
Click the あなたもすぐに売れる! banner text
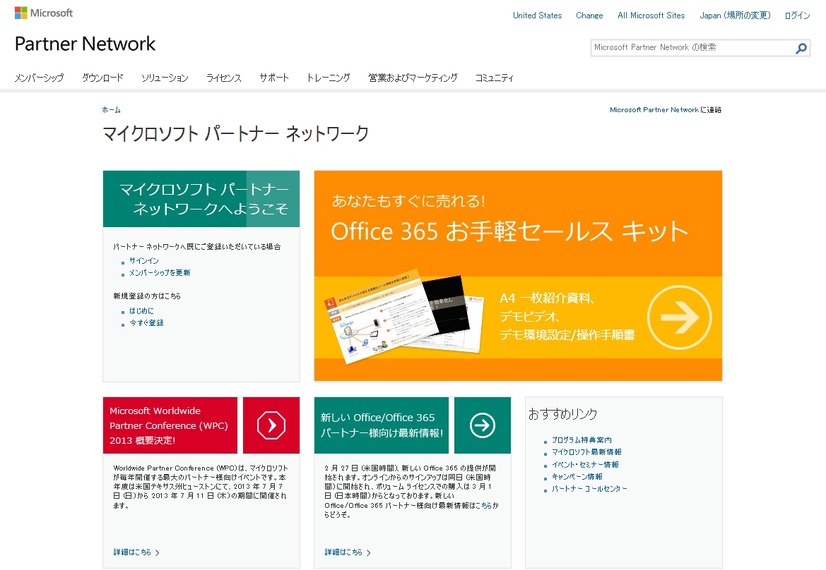coord(408,201)
